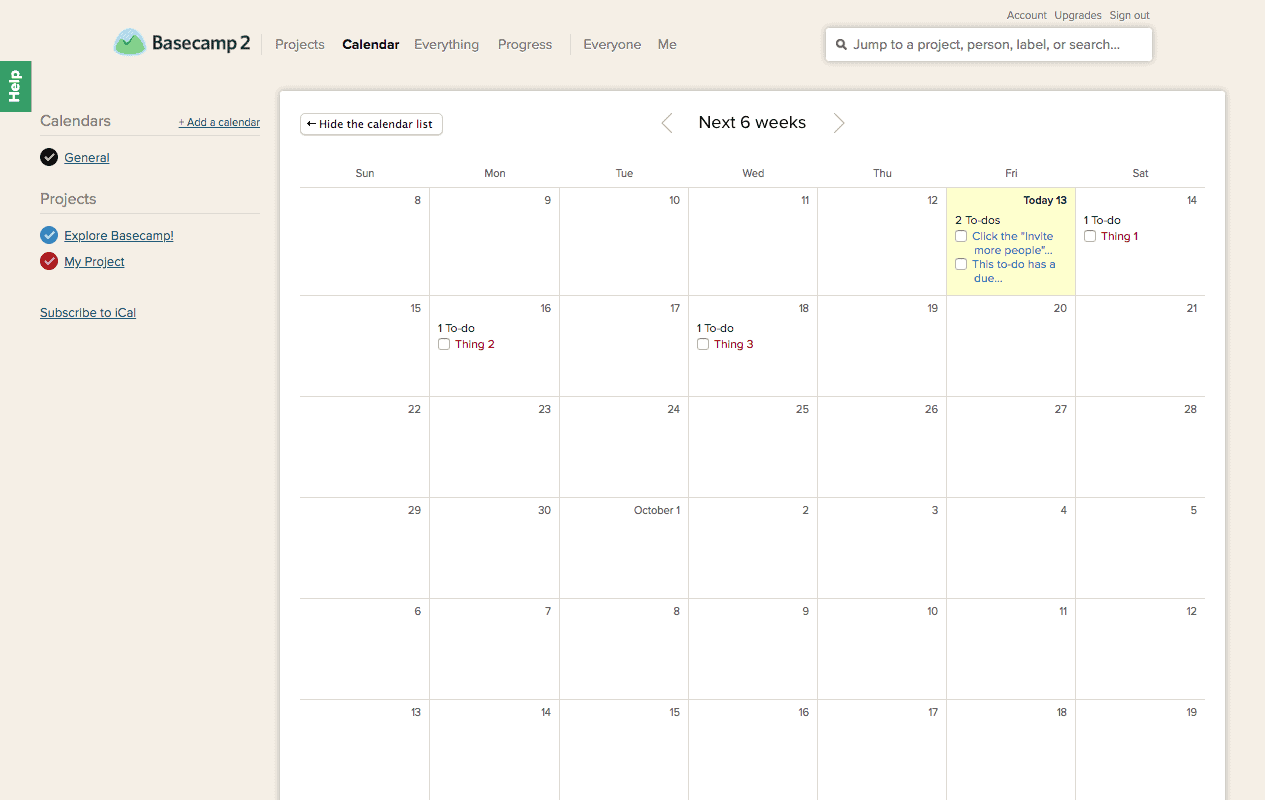Viewport: 1265px width, 800px height.
Task: Check off Thing 2 to-do
Action: (444, 345)
